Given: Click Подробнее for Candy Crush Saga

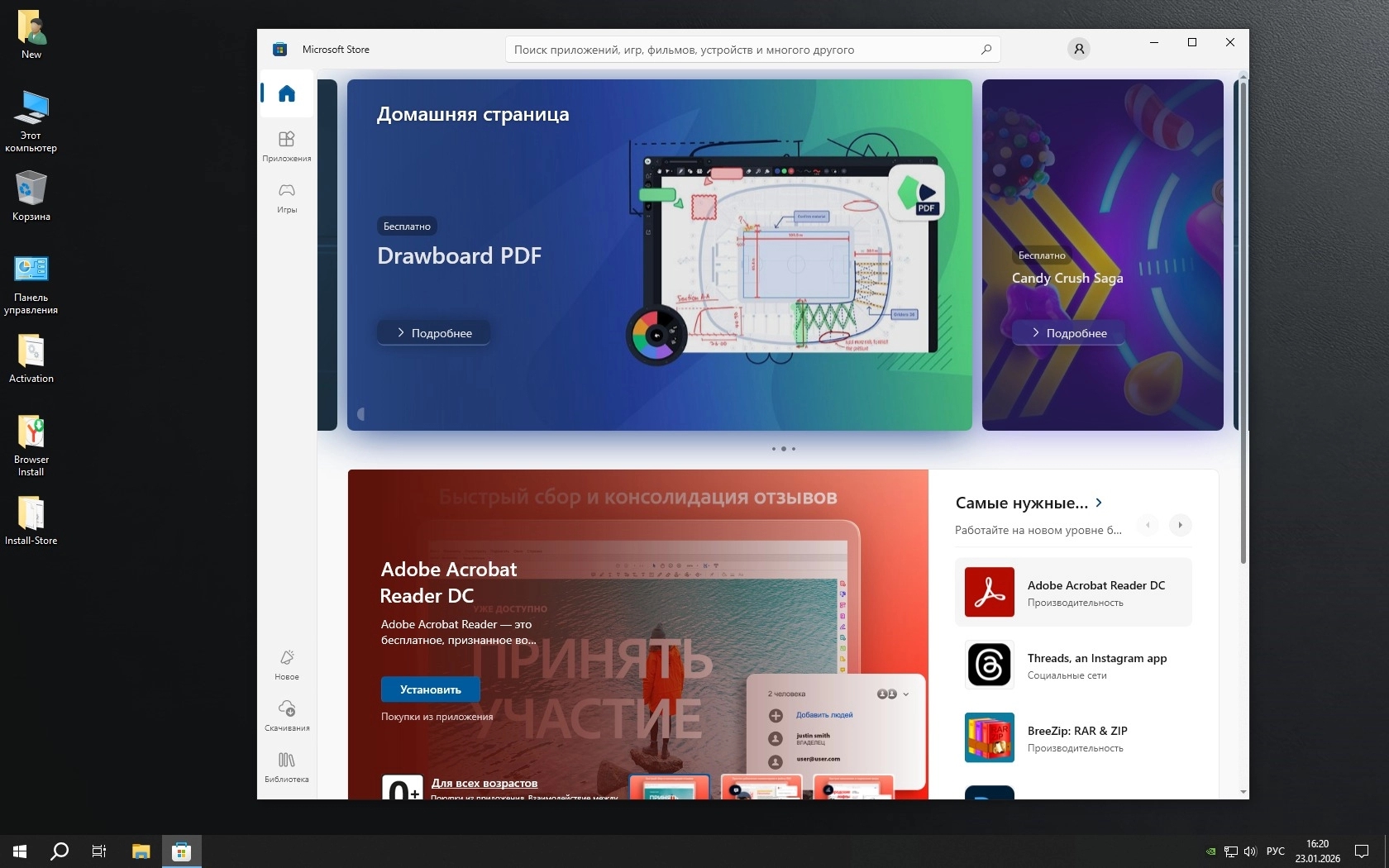Looking at the screenshot, I should point(1068,333).
